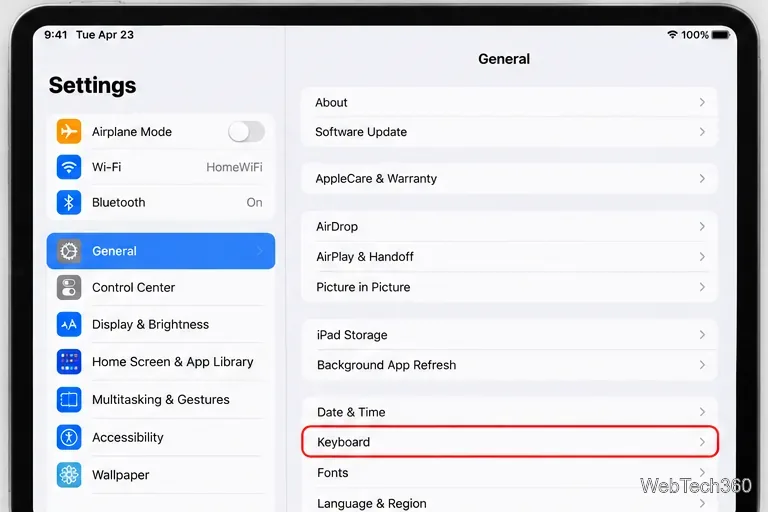This screenshot has width=768, height=512.
Task: Tap the Settings title heading
Action: point(93,85)
